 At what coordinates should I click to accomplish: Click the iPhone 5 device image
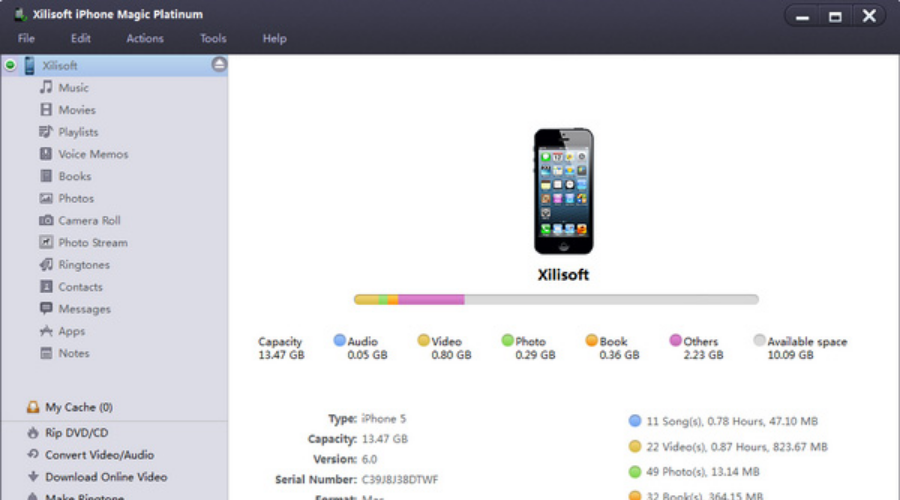click(564, 191)
